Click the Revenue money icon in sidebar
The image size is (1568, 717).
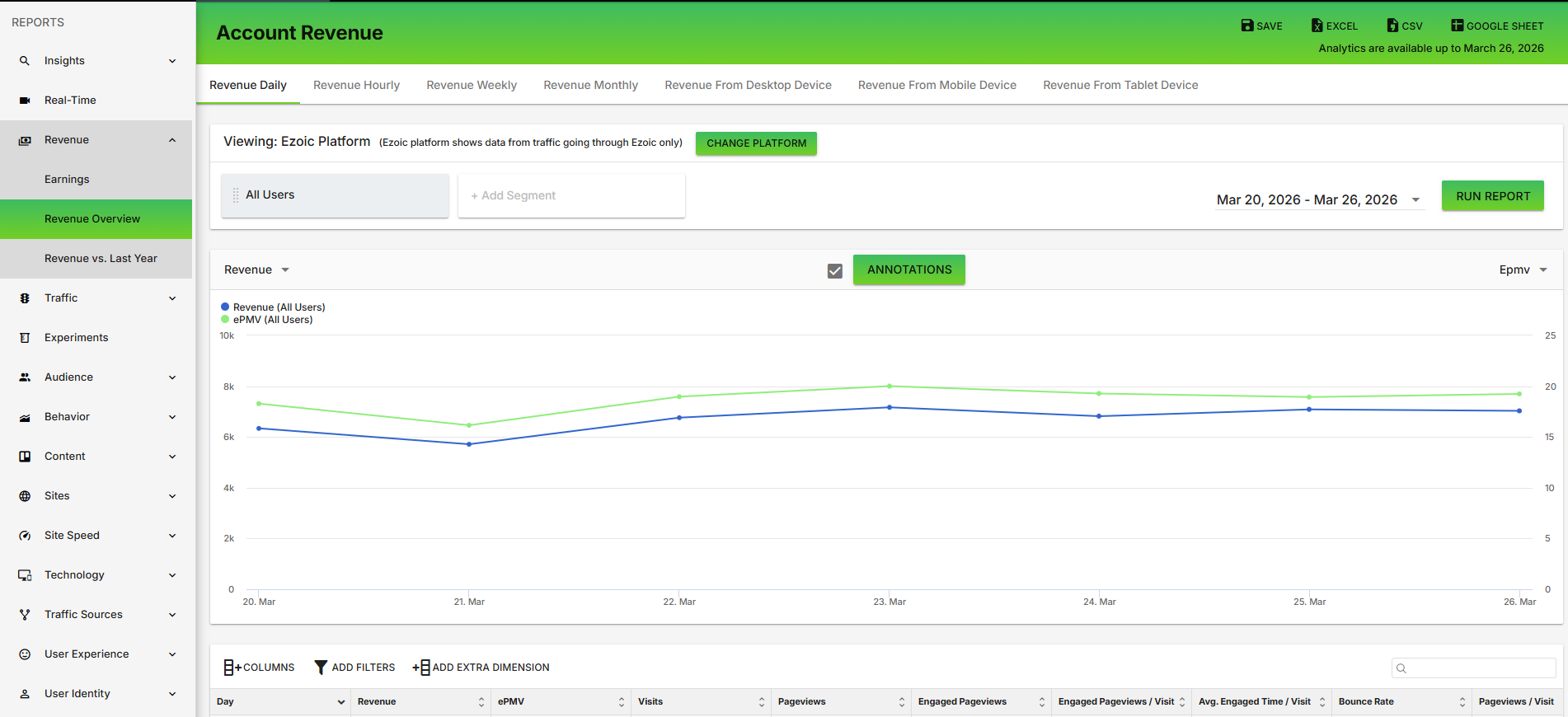coord(25,140)
